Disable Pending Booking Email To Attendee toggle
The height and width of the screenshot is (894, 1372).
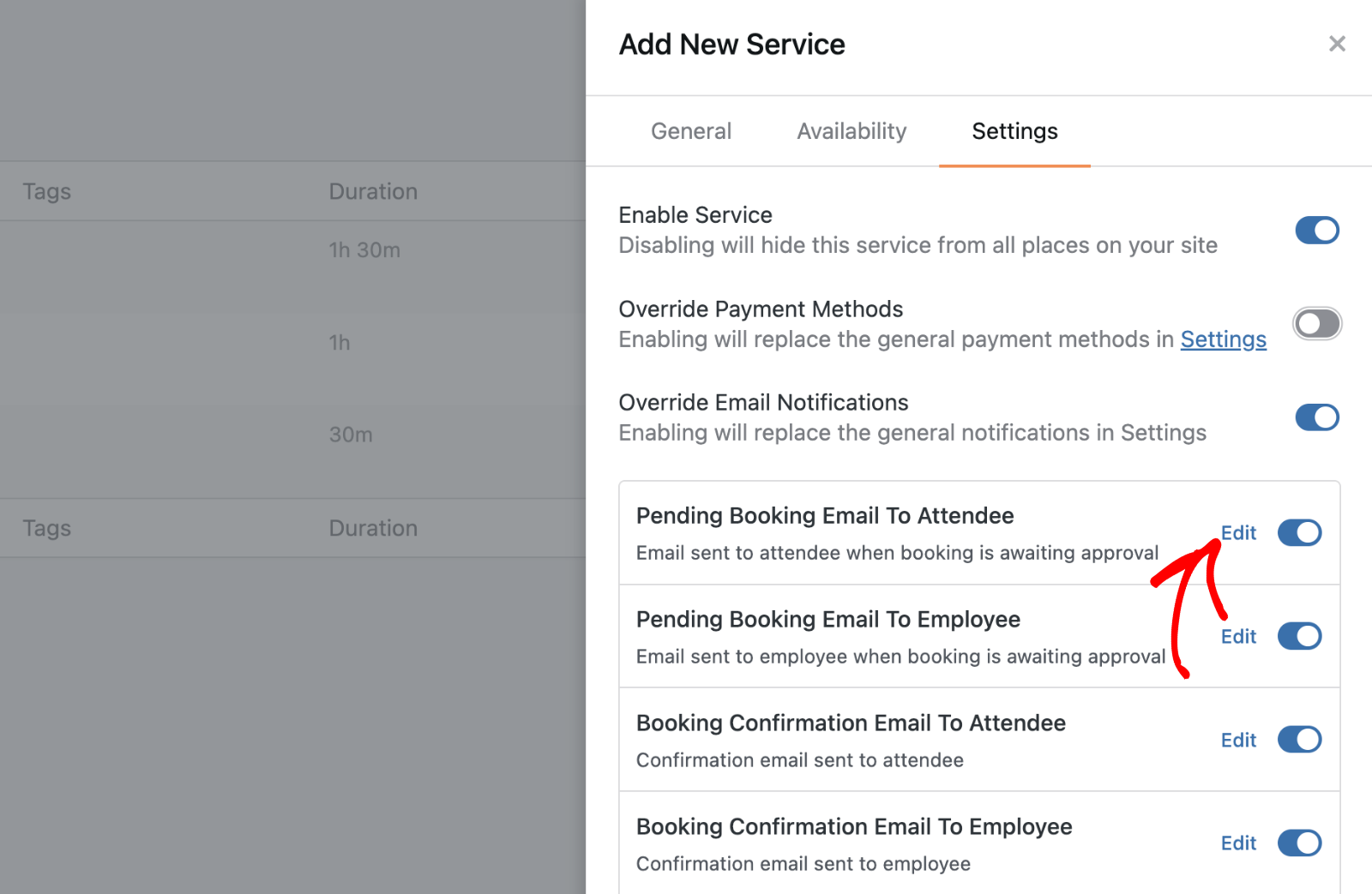pos(1299,532)
